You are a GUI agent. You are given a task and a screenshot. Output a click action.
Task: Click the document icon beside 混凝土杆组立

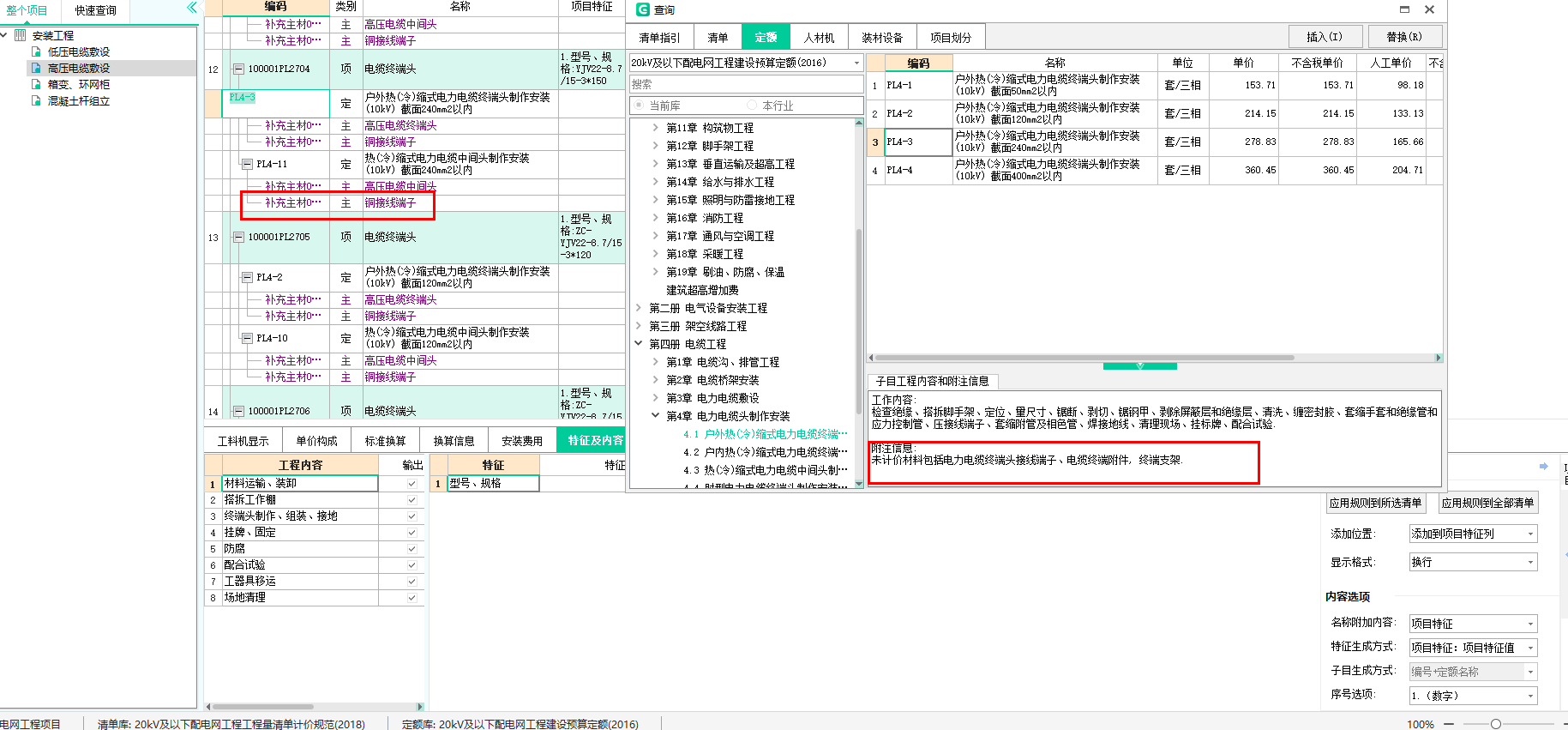point(36,100)
